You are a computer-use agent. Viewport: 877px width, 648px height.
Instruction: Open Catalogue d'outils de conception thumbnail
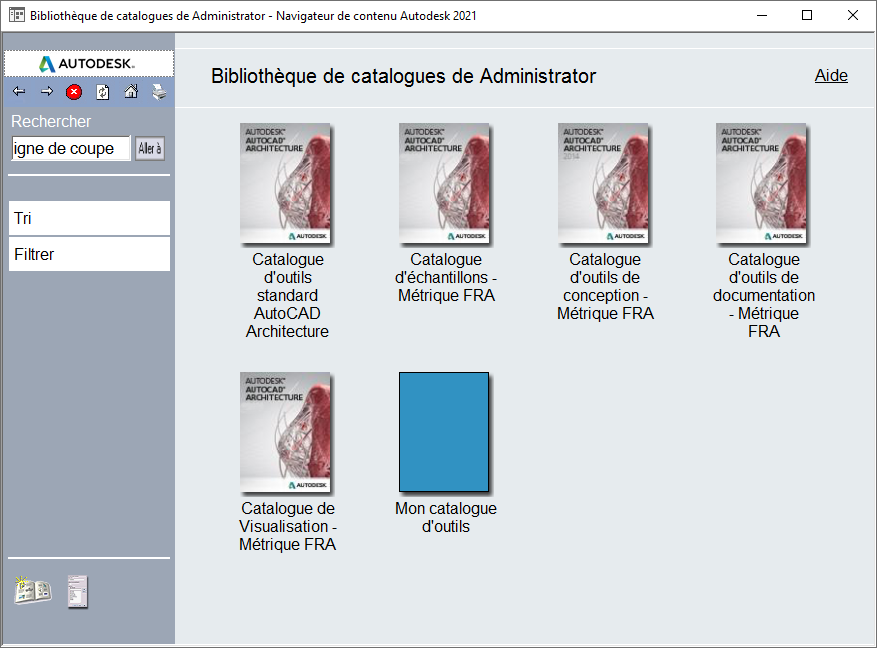click(604, 184)
